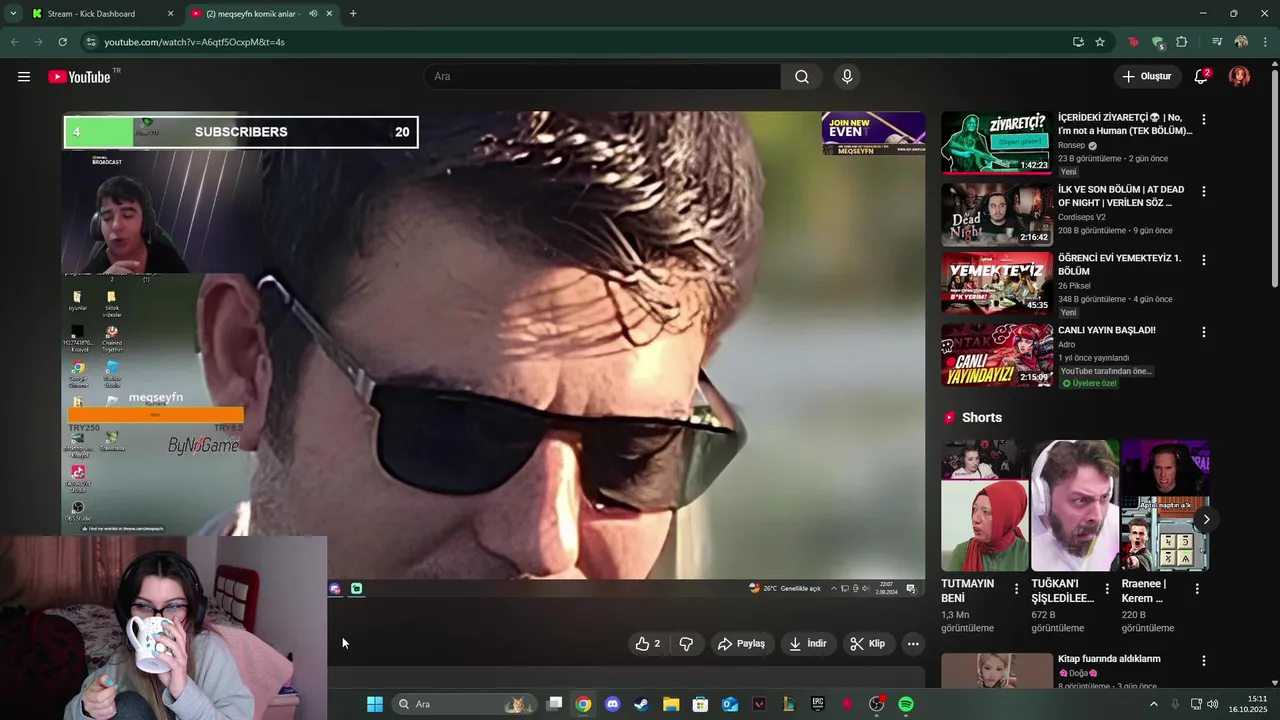This screenshot has height=720, width=1280.
Task: Open the Cordiseps V2 channel link
Action: click(x=1082, y=217)
